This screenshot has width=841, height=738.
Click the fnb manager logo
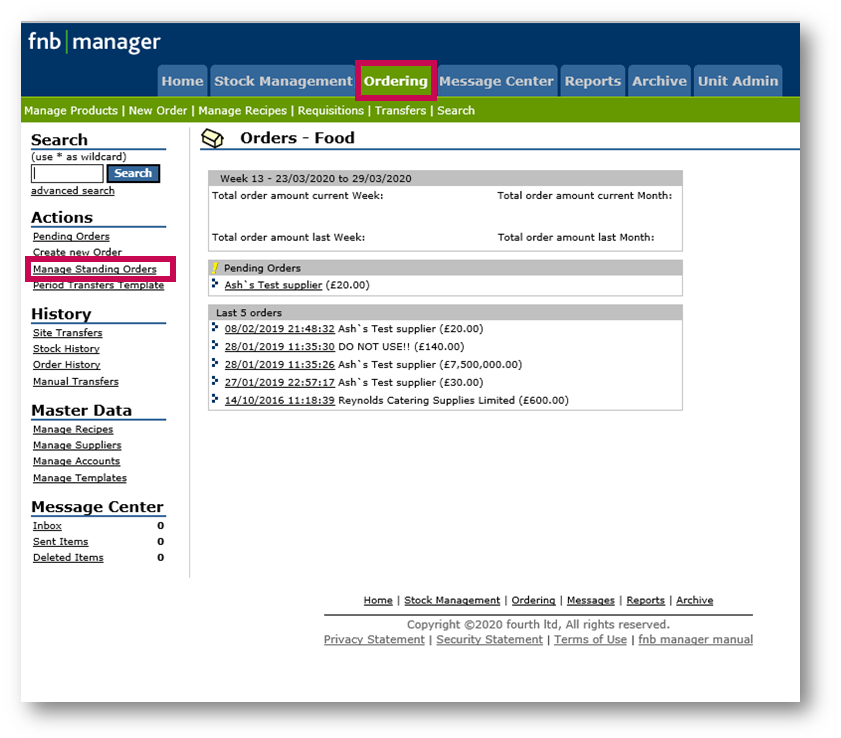coord(94,42)
